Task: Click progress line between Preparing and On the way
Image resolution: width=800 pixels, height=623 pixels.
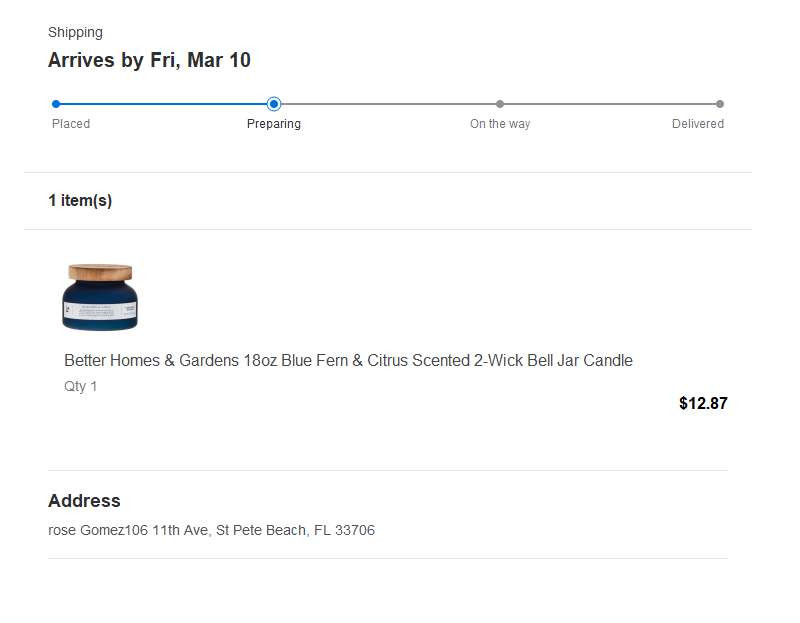Action: coord(387,103)
